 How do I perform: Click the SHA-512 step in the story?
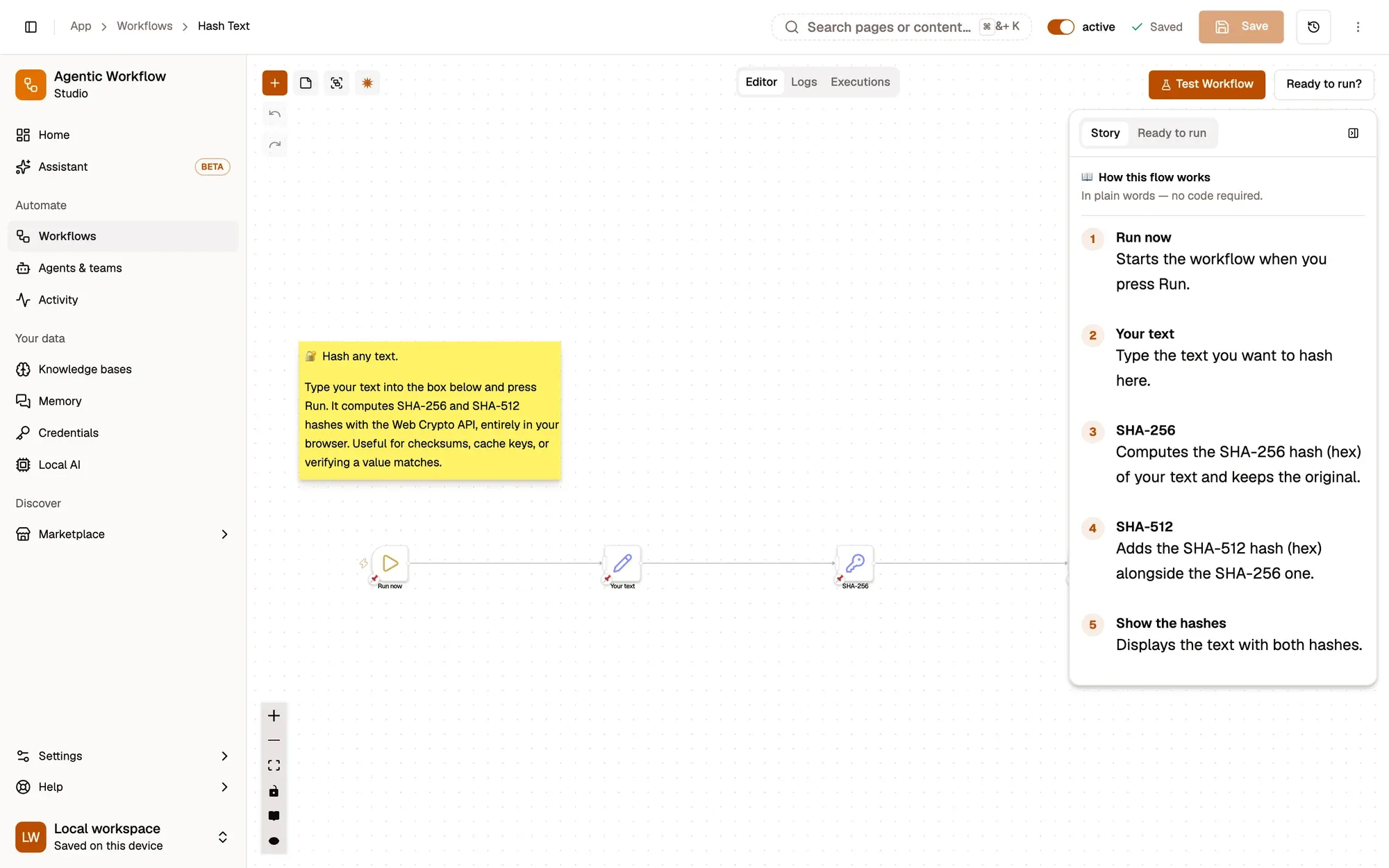point(1222,551)
